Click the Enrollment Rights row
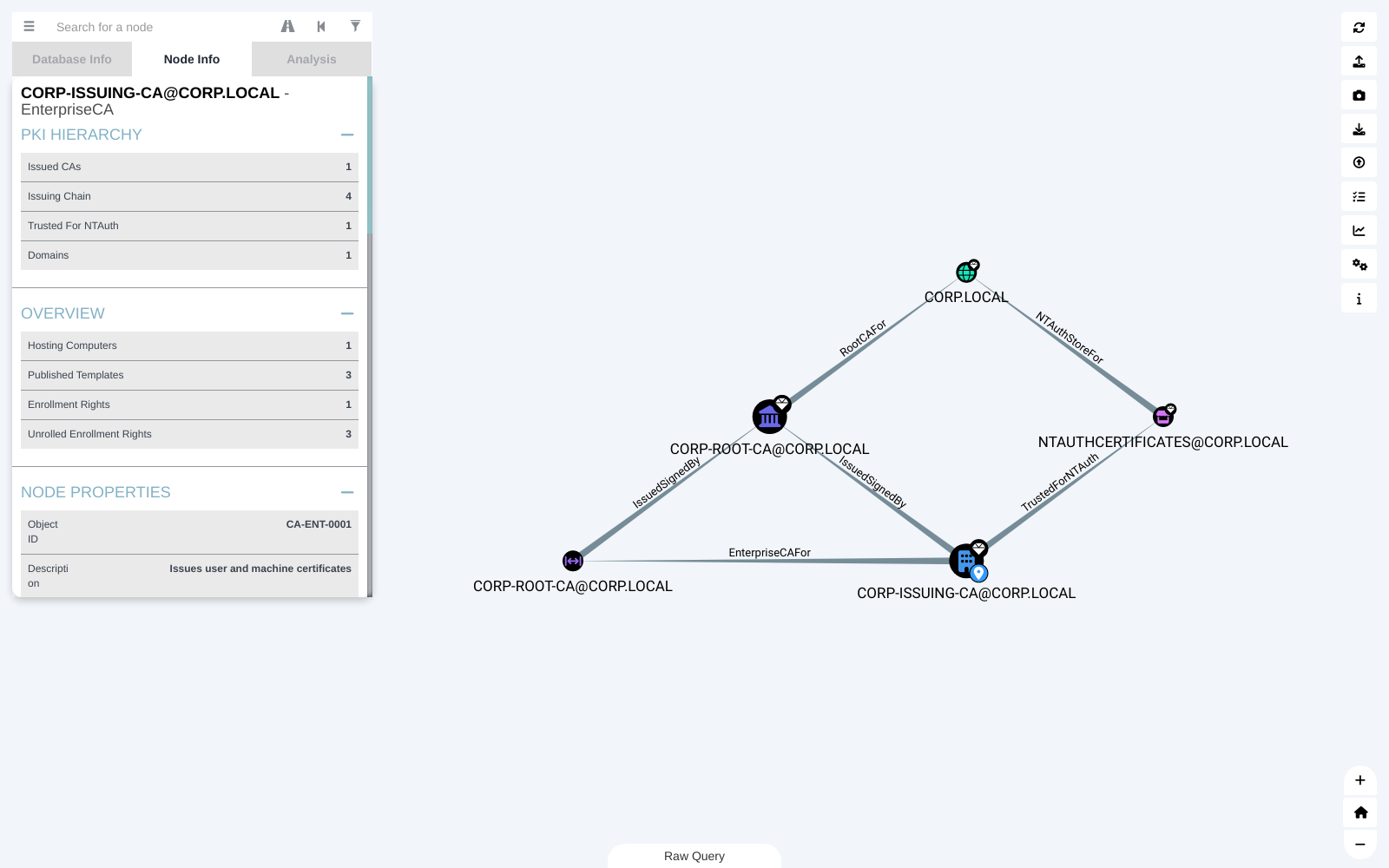 pos(189,404)
